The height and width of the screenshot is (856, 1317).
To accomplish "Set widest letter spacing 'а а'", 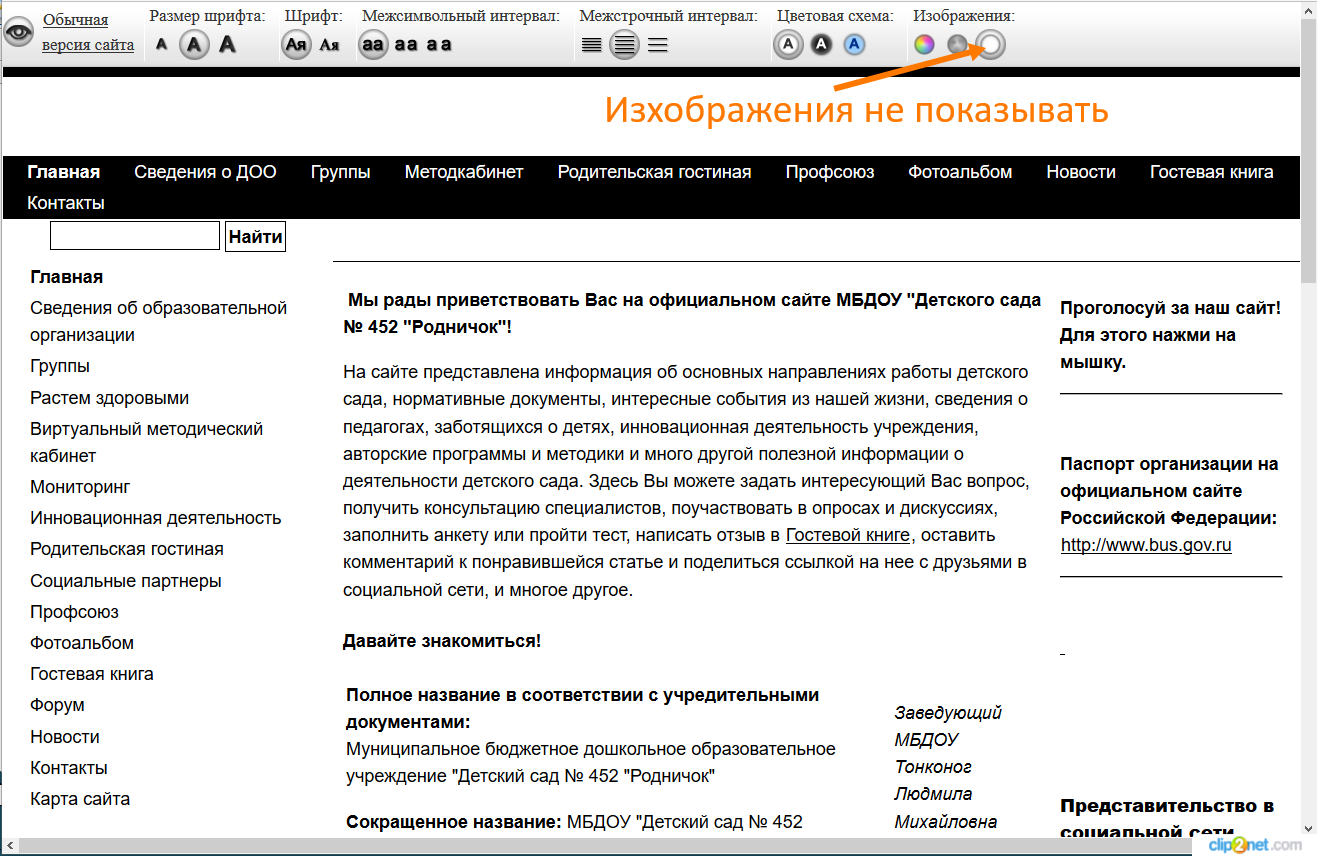I will coord(439,44).
